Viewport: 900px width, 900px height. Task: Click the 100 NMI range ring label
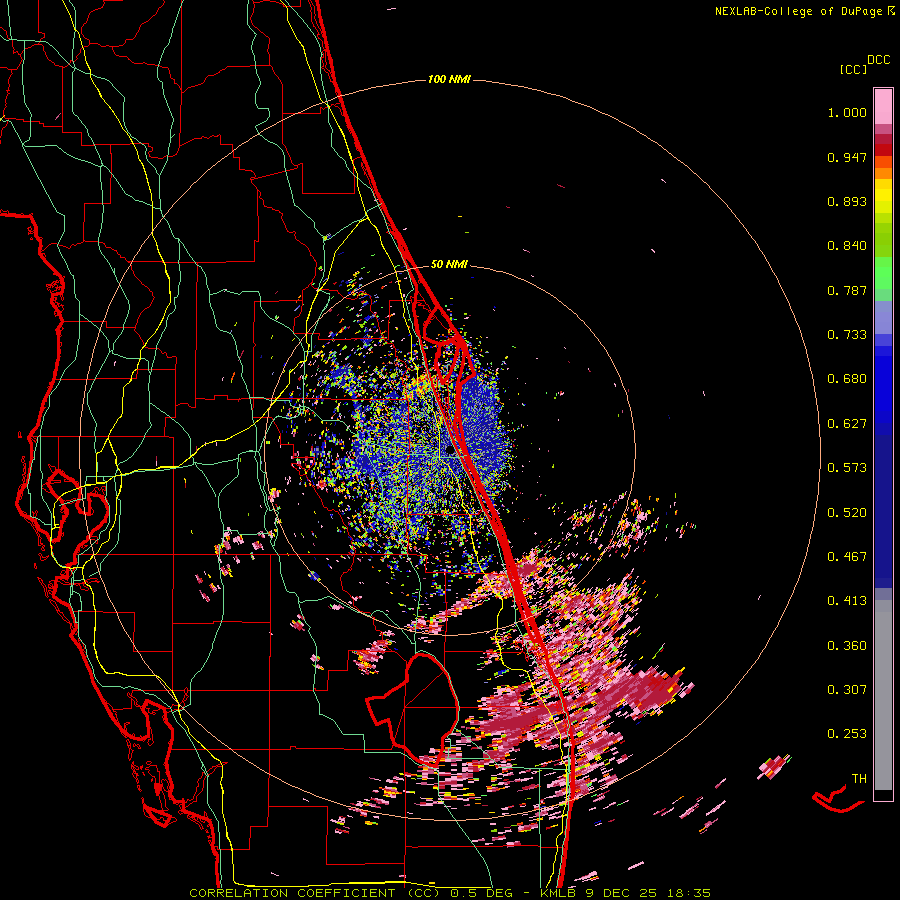click(449, 79)
